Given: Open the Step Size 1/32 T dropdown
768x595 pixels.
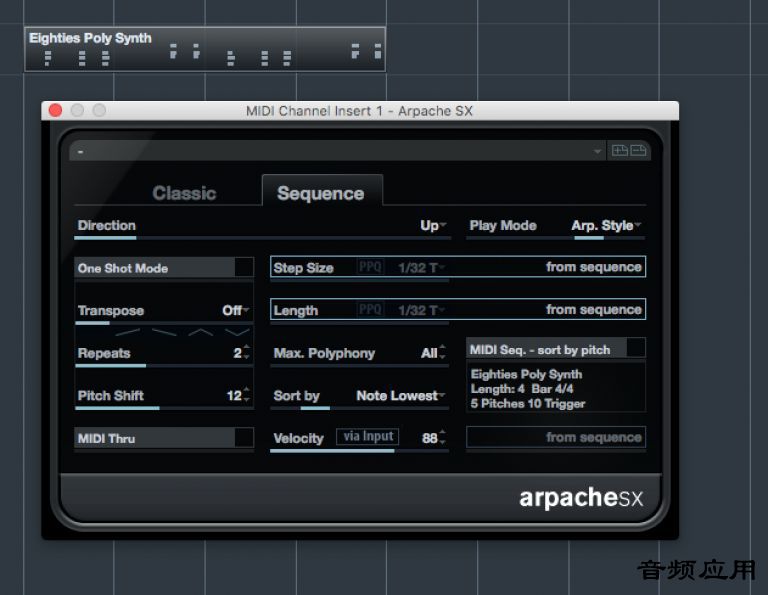Looking at the screenshot, I should pos(421,268).
